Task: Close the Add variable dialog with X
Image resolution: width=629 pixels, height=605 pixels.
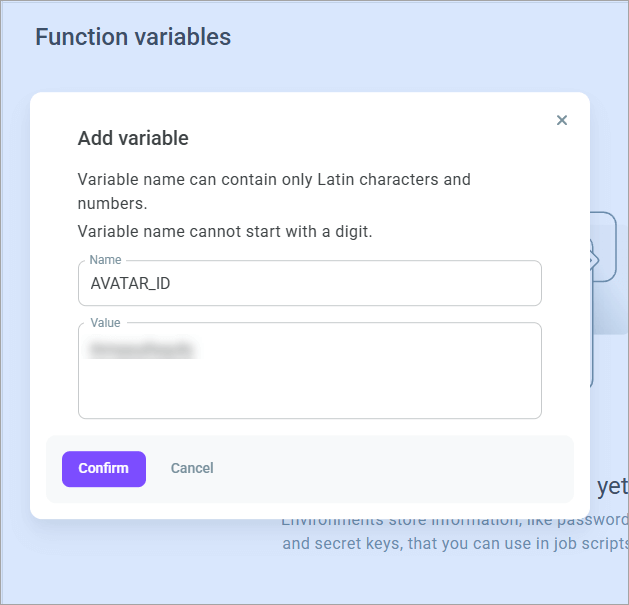Action: tap(562, 120)
